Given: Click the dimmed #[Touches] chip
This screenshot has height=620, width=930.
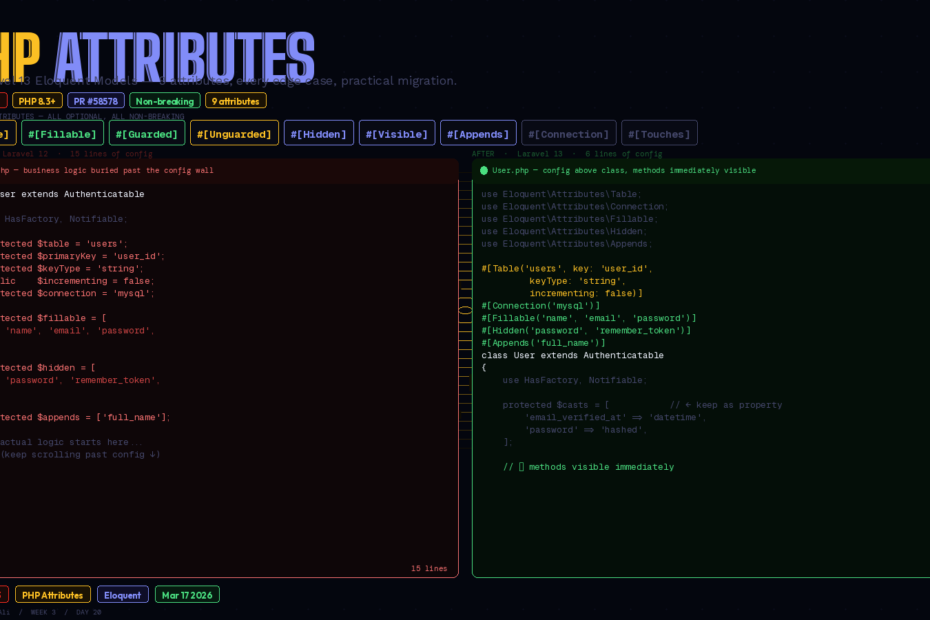Looking at the screenshot, I should coord(659,134).
